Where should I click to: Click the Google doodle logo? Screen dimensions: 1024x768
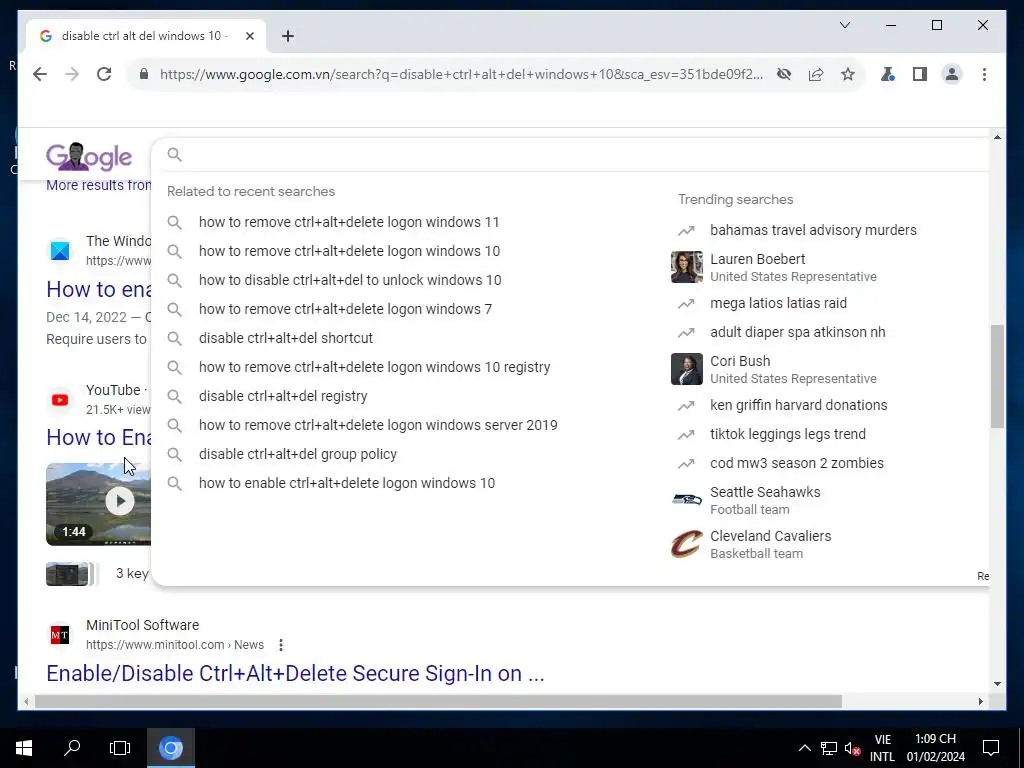pos(89,156)
